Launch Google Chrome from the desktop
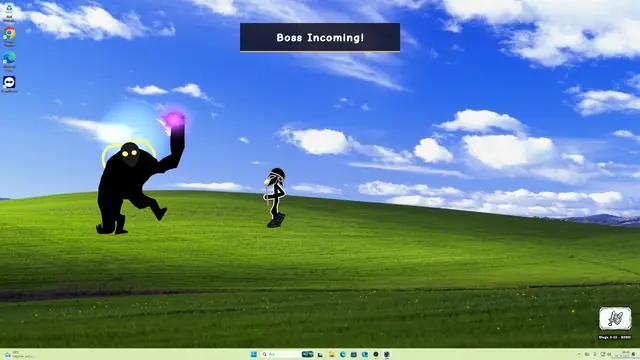Screen dimensions: 640x360 click(9, 36)
